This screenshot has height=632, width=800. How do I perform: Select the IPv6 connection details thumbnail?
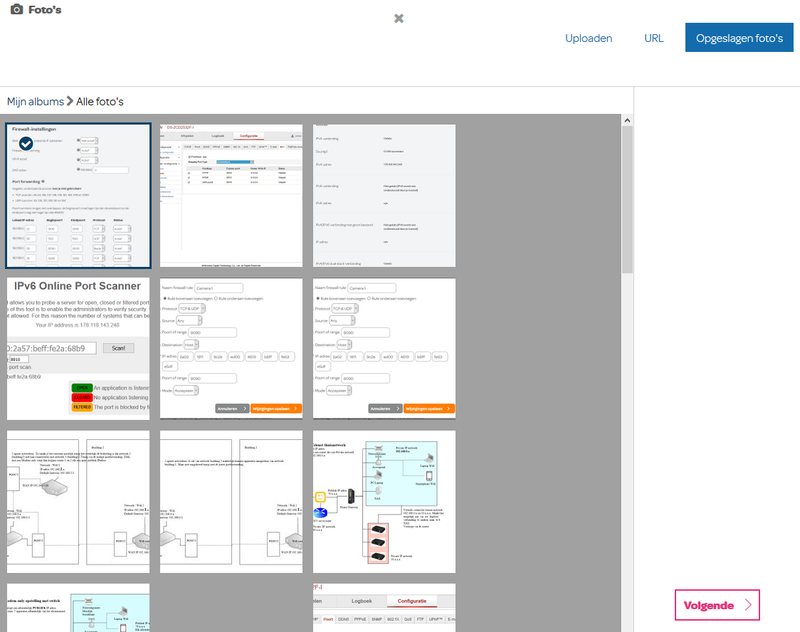(x=384, y=196)
